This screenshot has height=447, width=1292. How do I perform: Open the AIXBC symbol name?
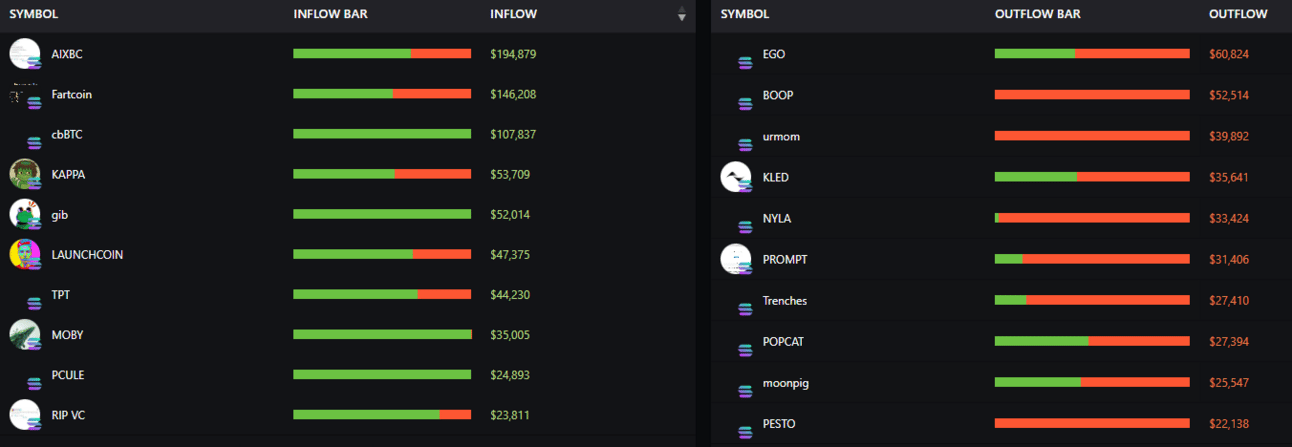(x=67, y=54)
